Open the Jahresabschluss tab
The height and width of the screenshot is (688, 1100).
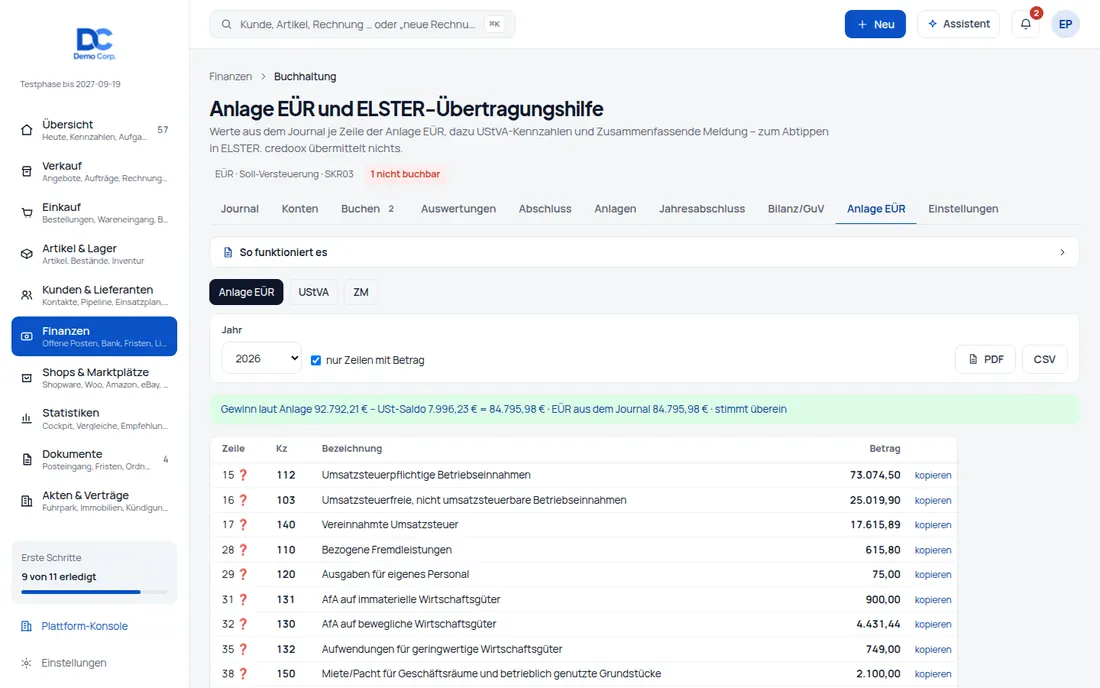pyautogui.click(x=702, y=209)
